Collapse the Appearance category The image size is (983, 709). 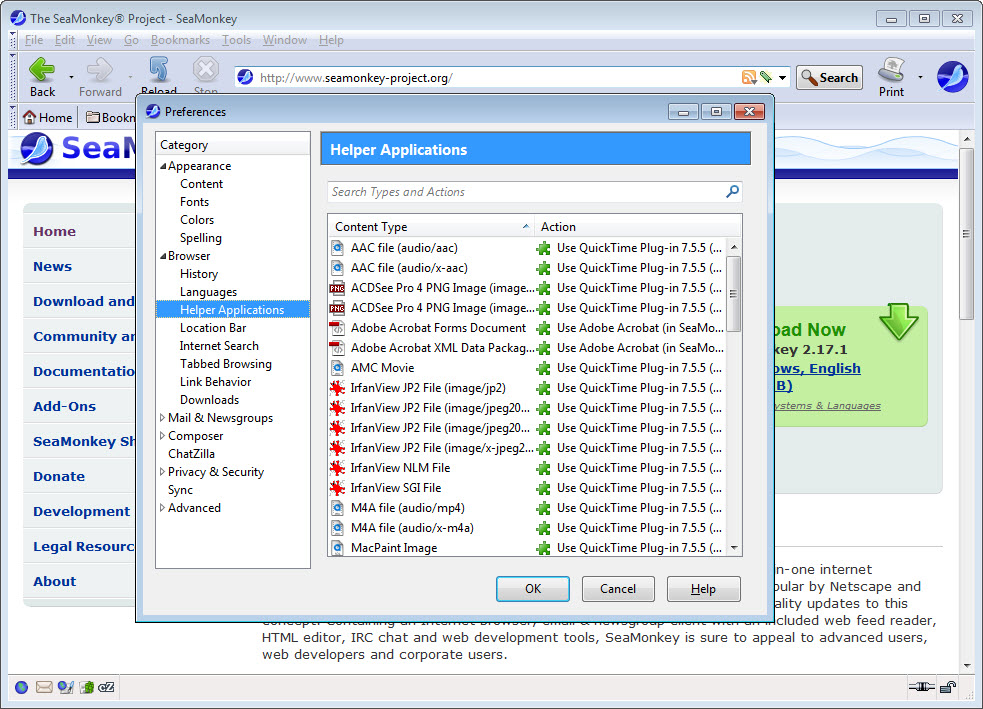tap(163, 166)
